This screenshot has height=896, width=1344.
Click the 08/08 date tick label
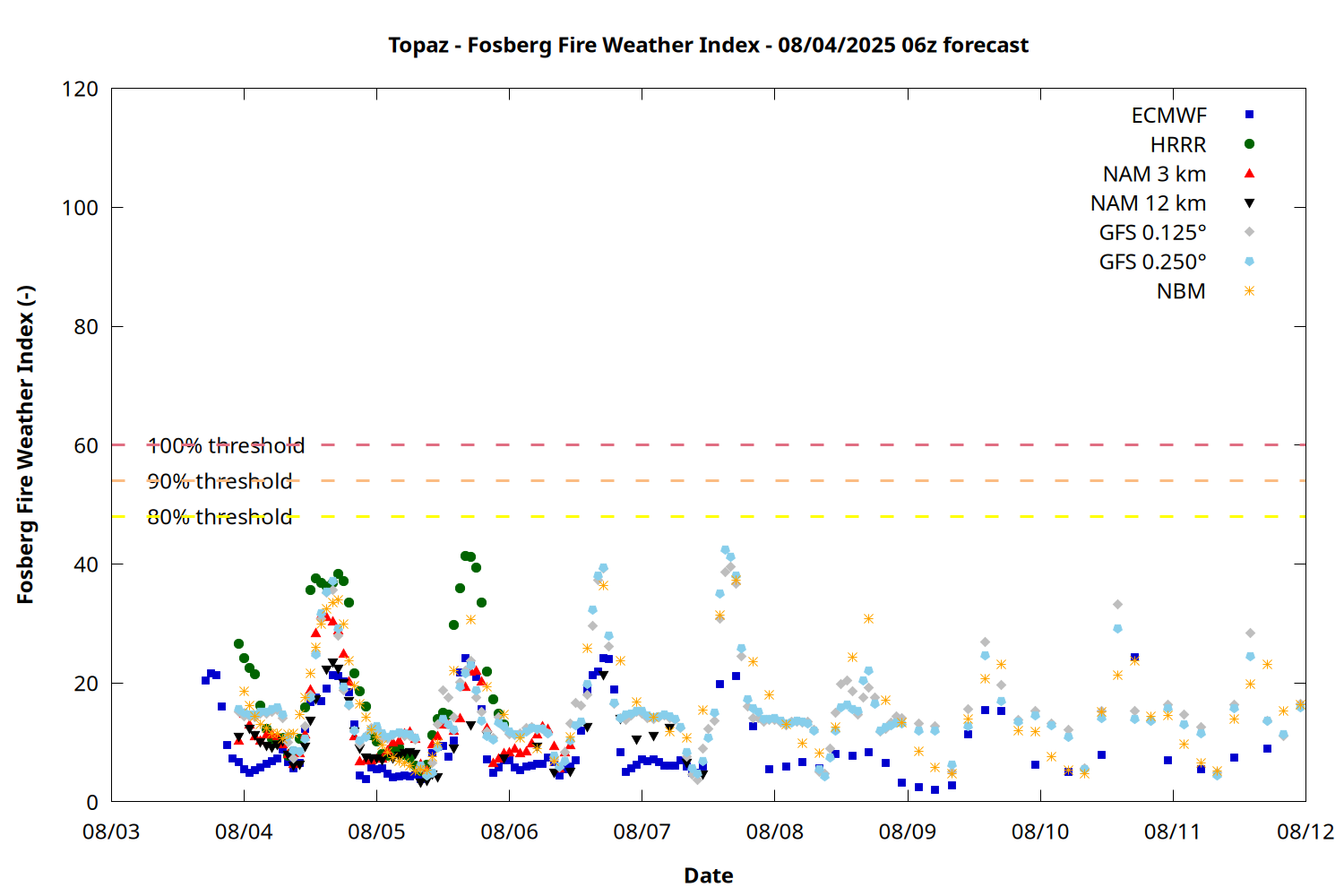coord(775,831)
